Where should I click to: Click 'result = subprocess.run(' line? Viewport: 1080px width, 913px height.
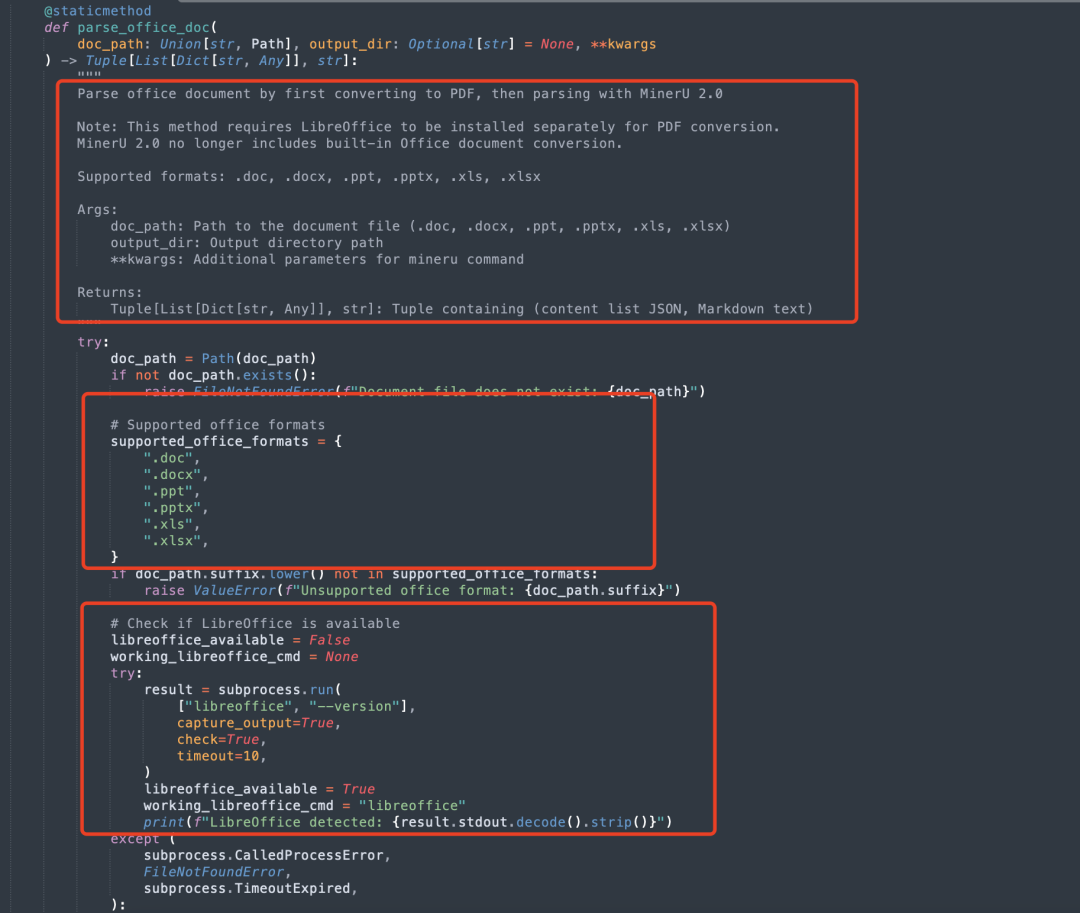(x=242, y=689)
